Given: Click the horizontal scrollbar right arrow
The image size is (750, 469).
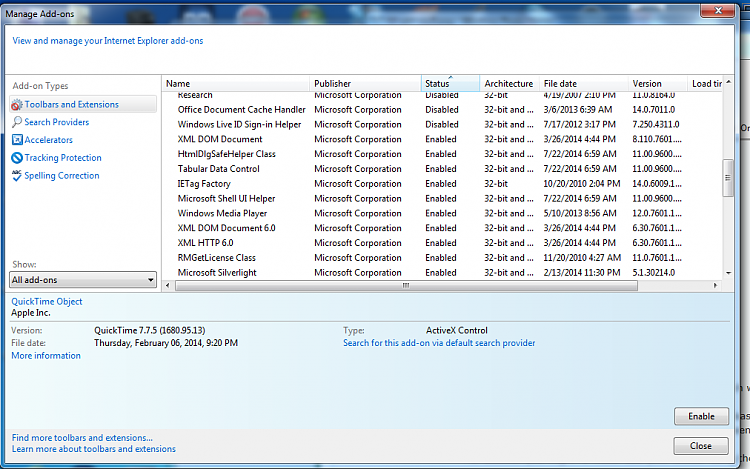Looking at the screenshot, I should (715, 285).
